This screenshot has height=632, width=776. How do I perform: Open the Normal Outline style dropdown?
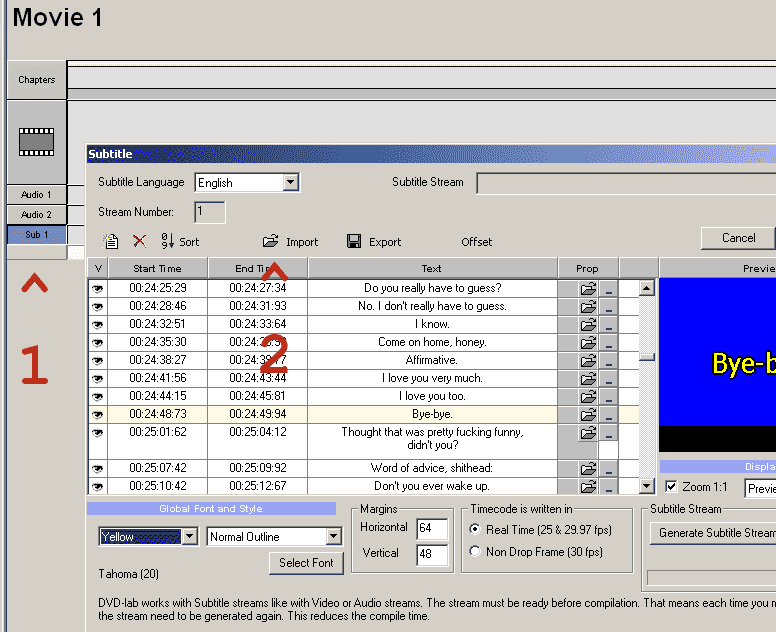coord(334,536)
